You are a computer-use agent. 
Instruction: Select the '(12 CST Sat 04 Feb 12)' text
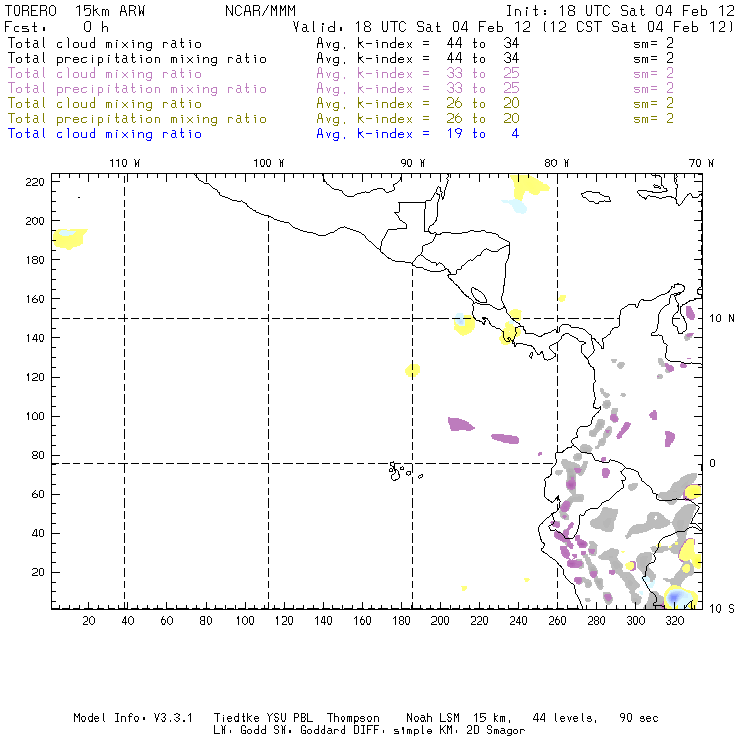click(x=638, y=27)
